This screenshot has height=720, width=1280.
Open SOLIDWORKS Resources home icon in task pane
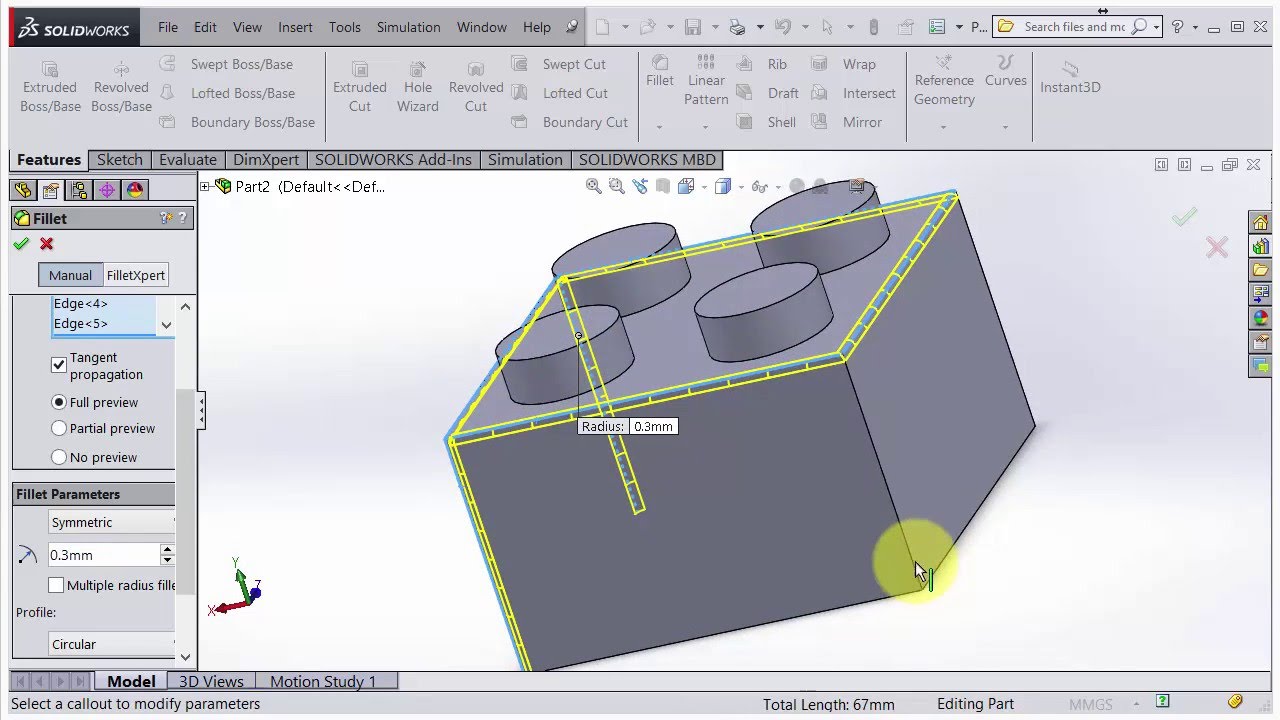tap(1260, 222)
